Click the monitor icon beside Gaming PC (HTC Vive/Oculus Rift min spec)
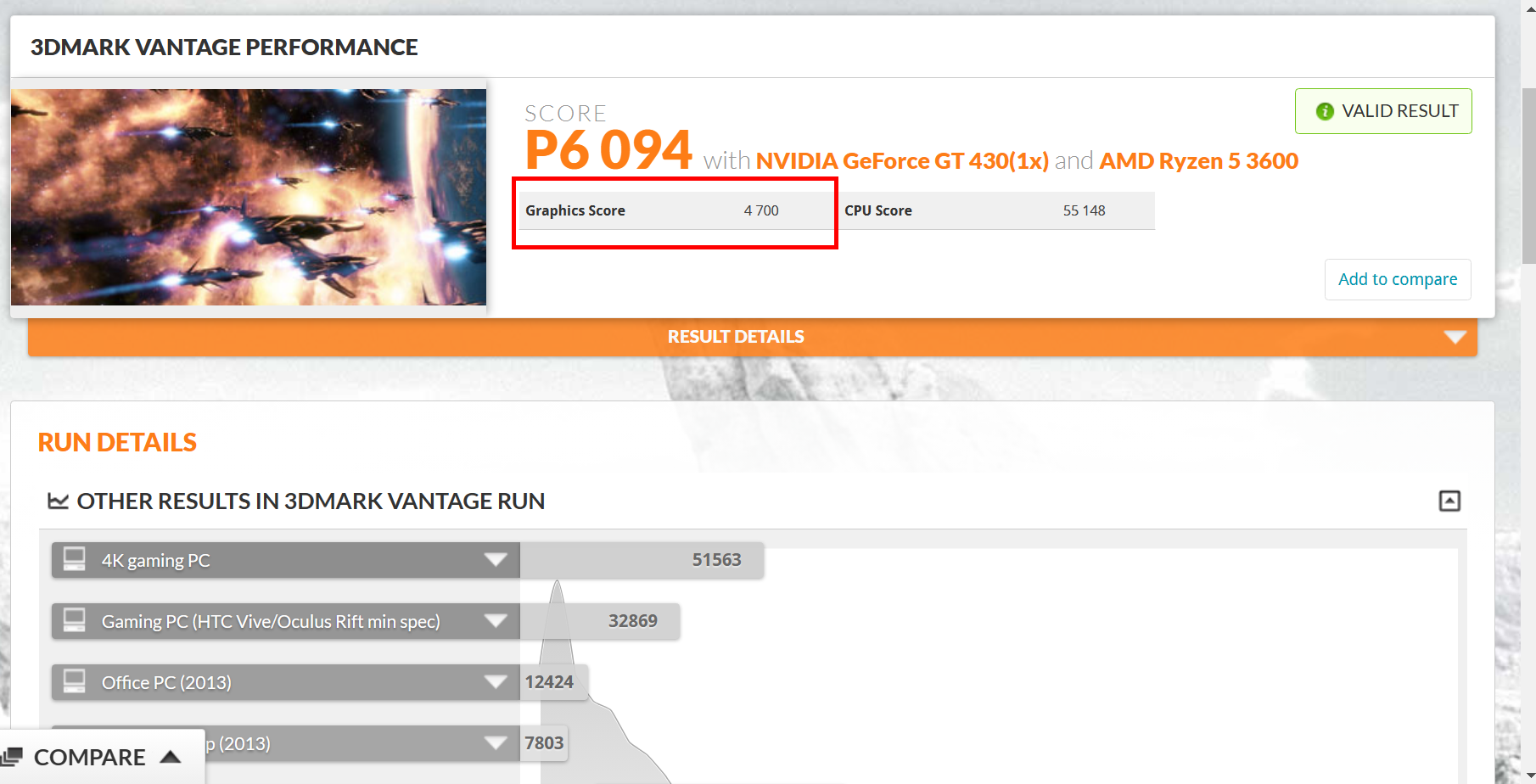The width and height of the screenshot is (1536, 784). click(x=75, y=620)
